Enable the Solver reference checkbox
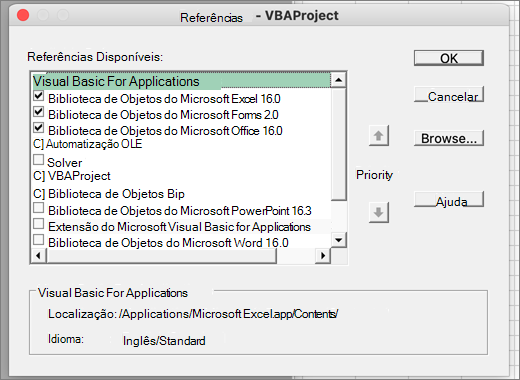Screen dimensions: 520x380 [x=39, y=160]
